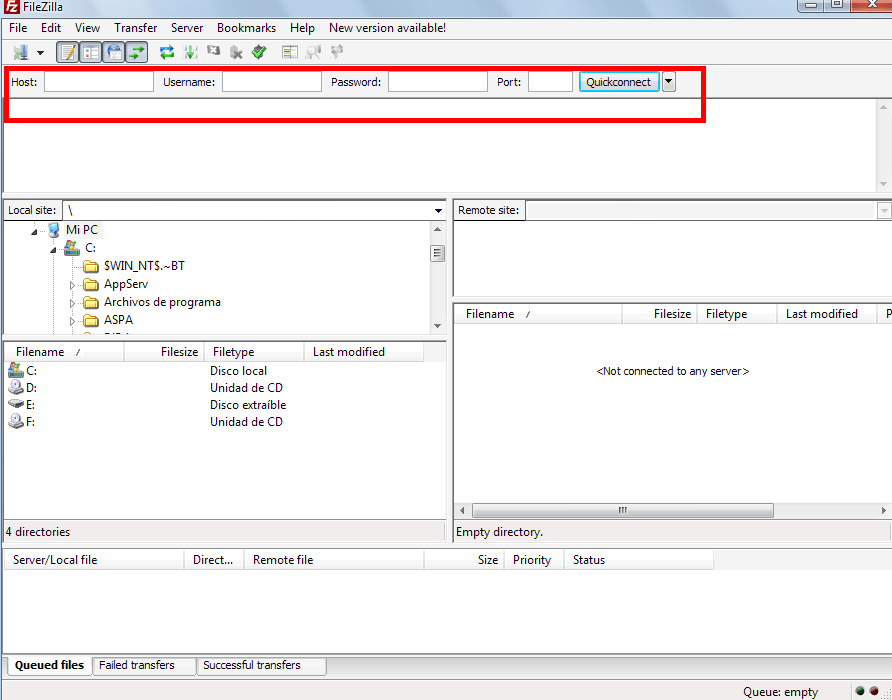Select the Archivos de programa folder icon
This screenshot has height=700, width=892.
[91, 303]
